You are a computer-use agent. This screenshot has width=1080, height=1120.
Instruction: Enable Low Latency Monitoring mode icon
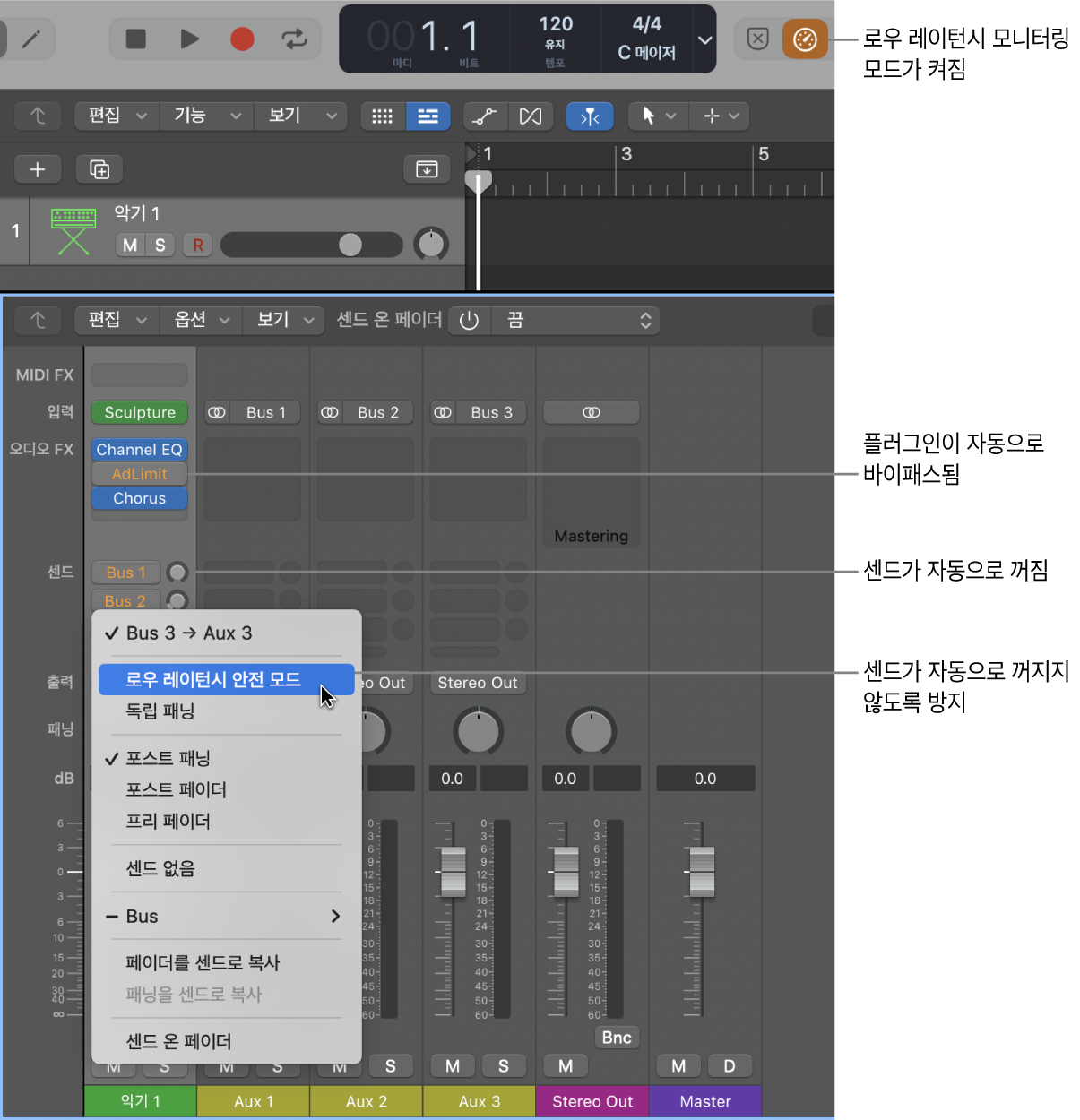coord(805,39)
